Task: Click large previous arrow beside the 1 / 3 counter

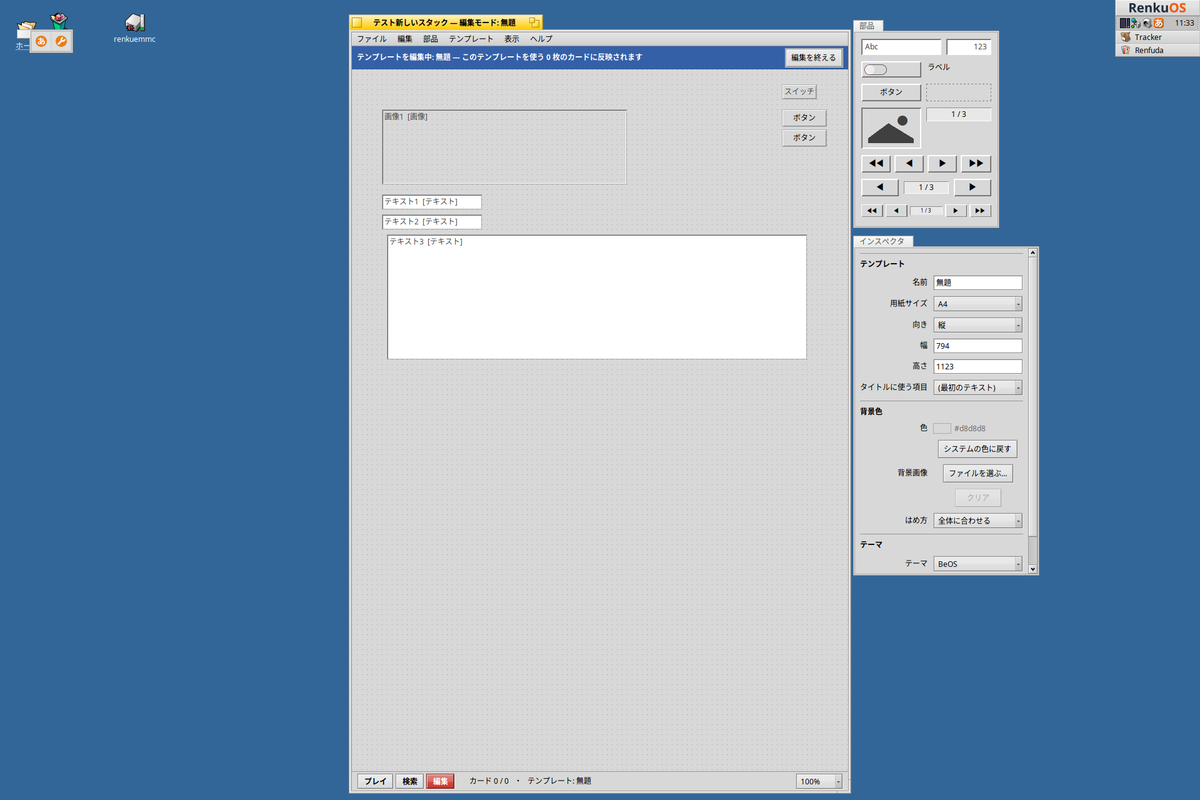Action: click(880, 187)
